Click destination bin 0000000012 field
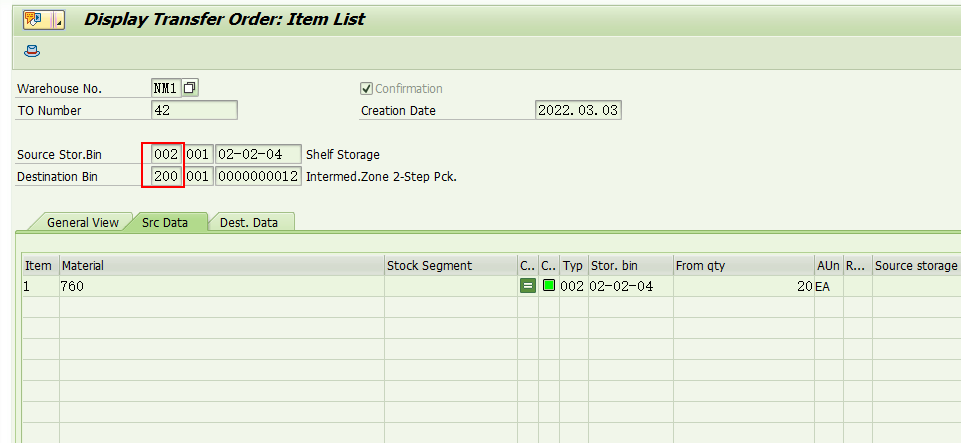Viewport: 961px width, 443px height. 257,176
